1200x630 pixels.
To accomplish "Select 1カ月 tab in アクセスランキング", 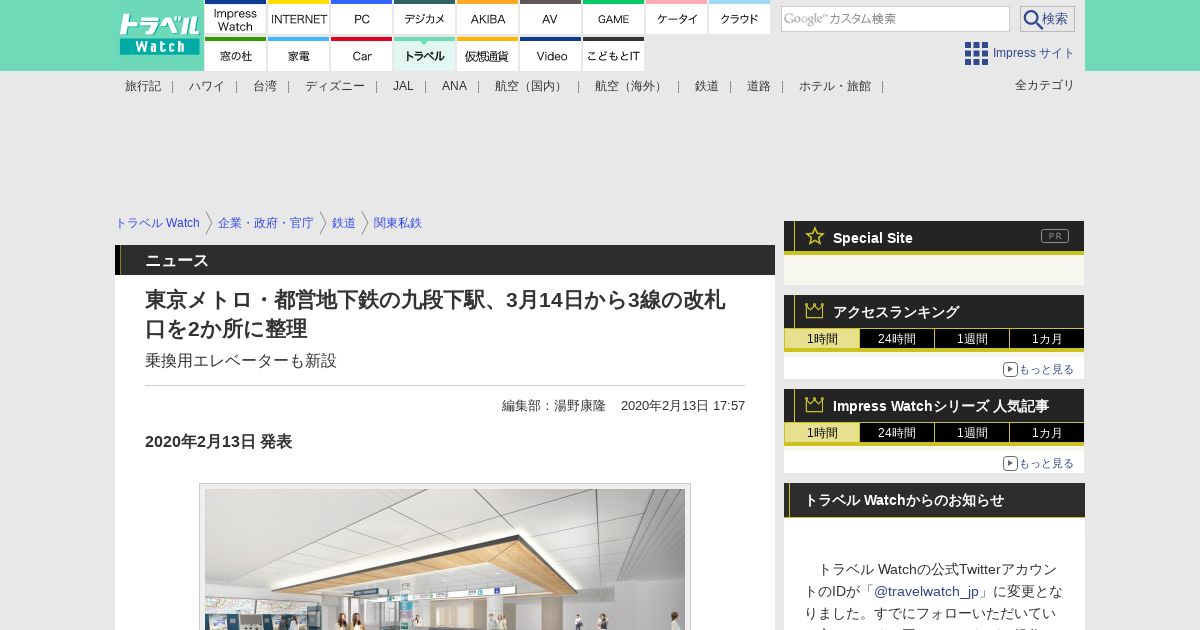I will (x=1047, y=339).
